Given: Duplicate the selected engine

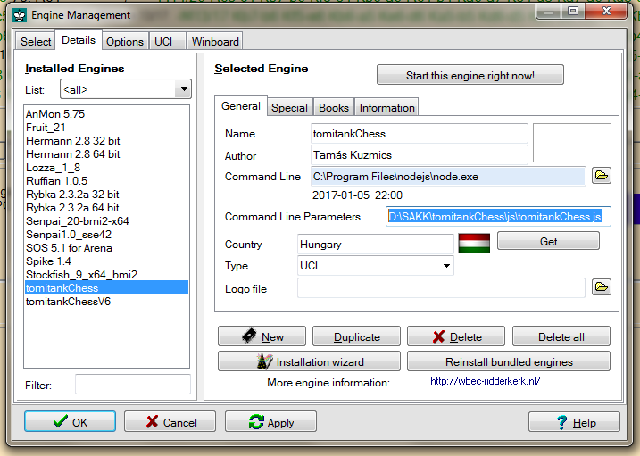Looking at the screenshot, I should click(x=356, y=336).
